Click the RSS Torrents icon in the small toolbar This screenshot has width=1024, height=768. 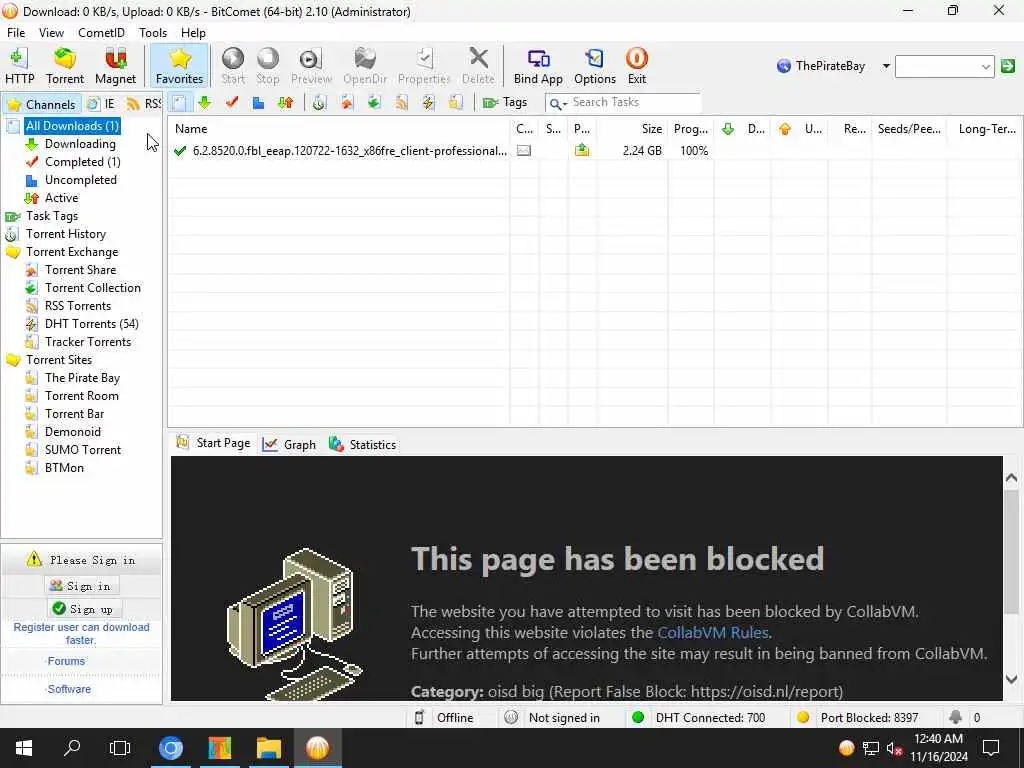401,103
